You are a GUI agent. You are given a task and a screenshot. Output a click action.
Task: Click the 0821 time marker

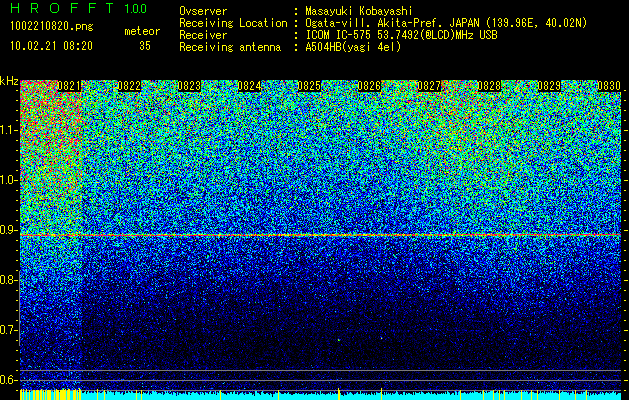(x=69, y=86)
